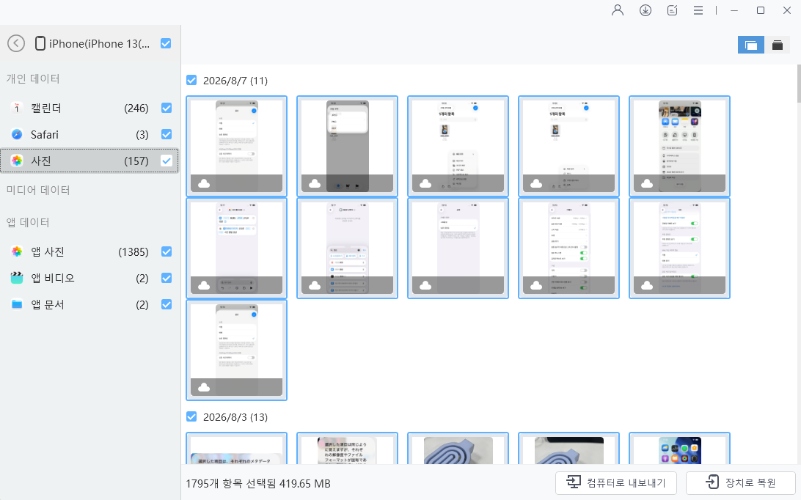
Task: Uncheck the 사진 checkbox
Action: (x=167, y=161)
